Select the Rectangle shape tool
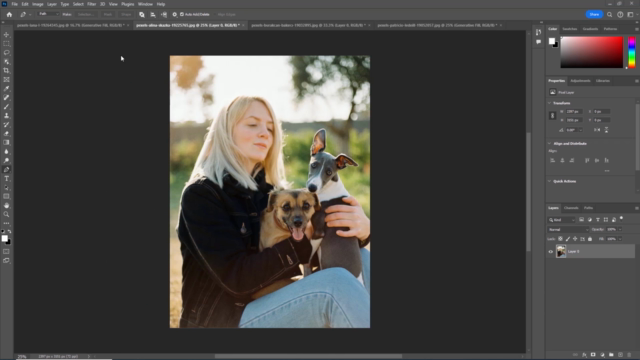The width and height of the screenshot is (640, 360). [x=7, y=196]
